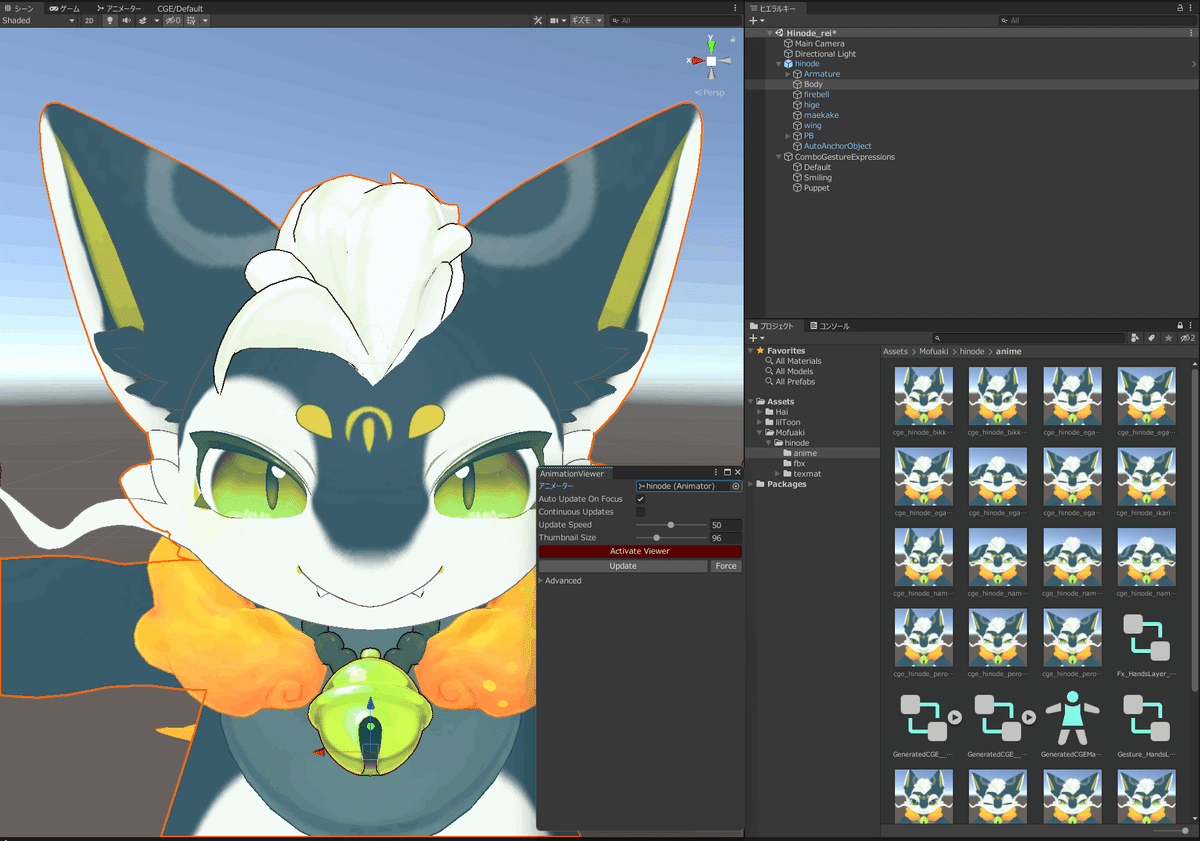The width and height of the screenshot is (1200, 841).
Task: Expand the texmat folder
Action: coord(779,474)
